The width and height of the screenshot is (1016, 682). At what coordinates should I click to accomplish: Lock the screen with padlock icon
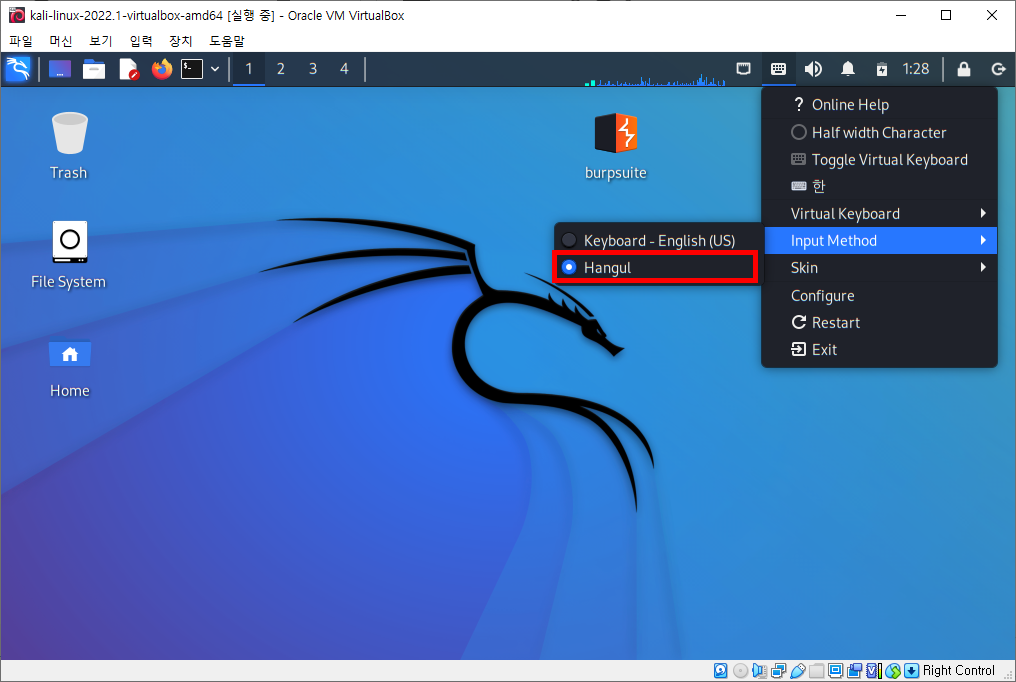coord(964,69)
